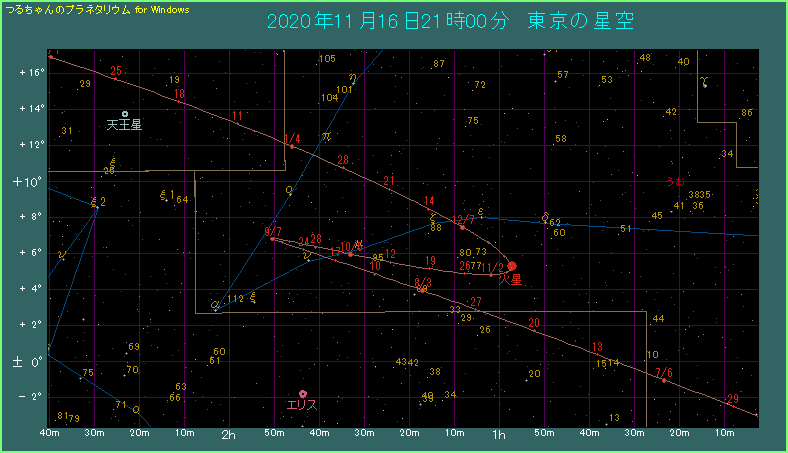Viewport: 788px width, 453px height.
Task: Select the ξ2 star label
Action: 97,202
